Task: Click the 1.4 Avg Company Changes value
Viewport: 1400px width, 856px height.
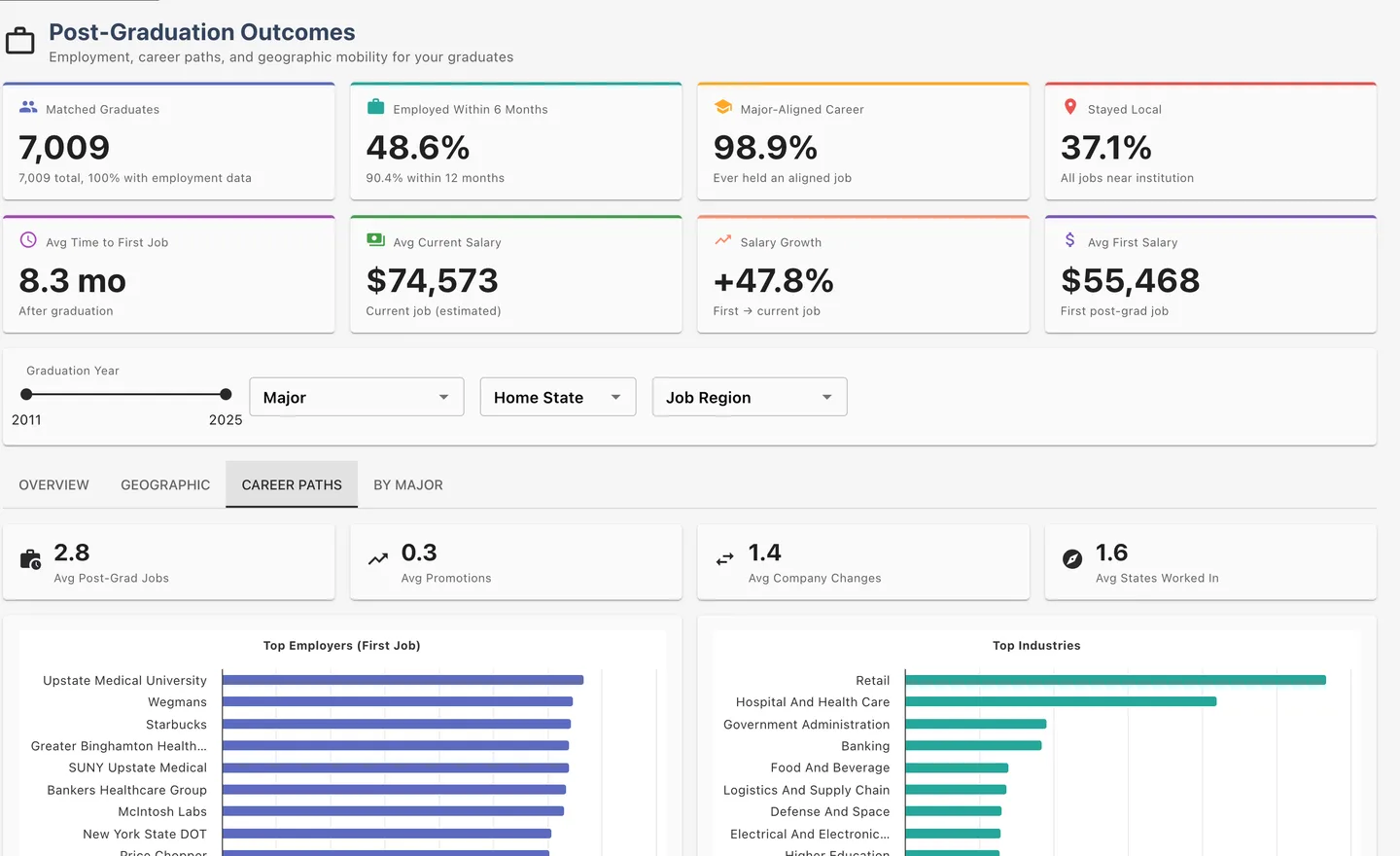Action: click(x=765, y=553)
